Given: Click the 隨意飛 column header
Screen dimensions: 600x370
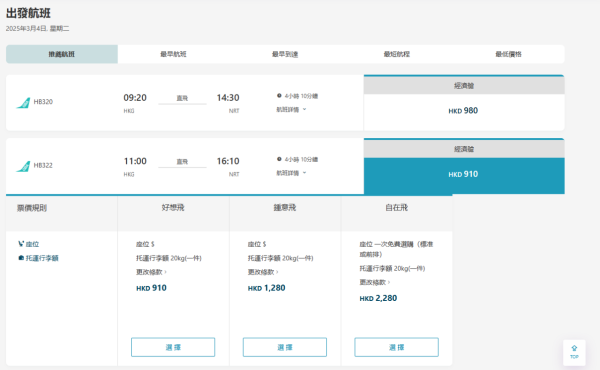Looking at the screenshot, I should 285,208.
